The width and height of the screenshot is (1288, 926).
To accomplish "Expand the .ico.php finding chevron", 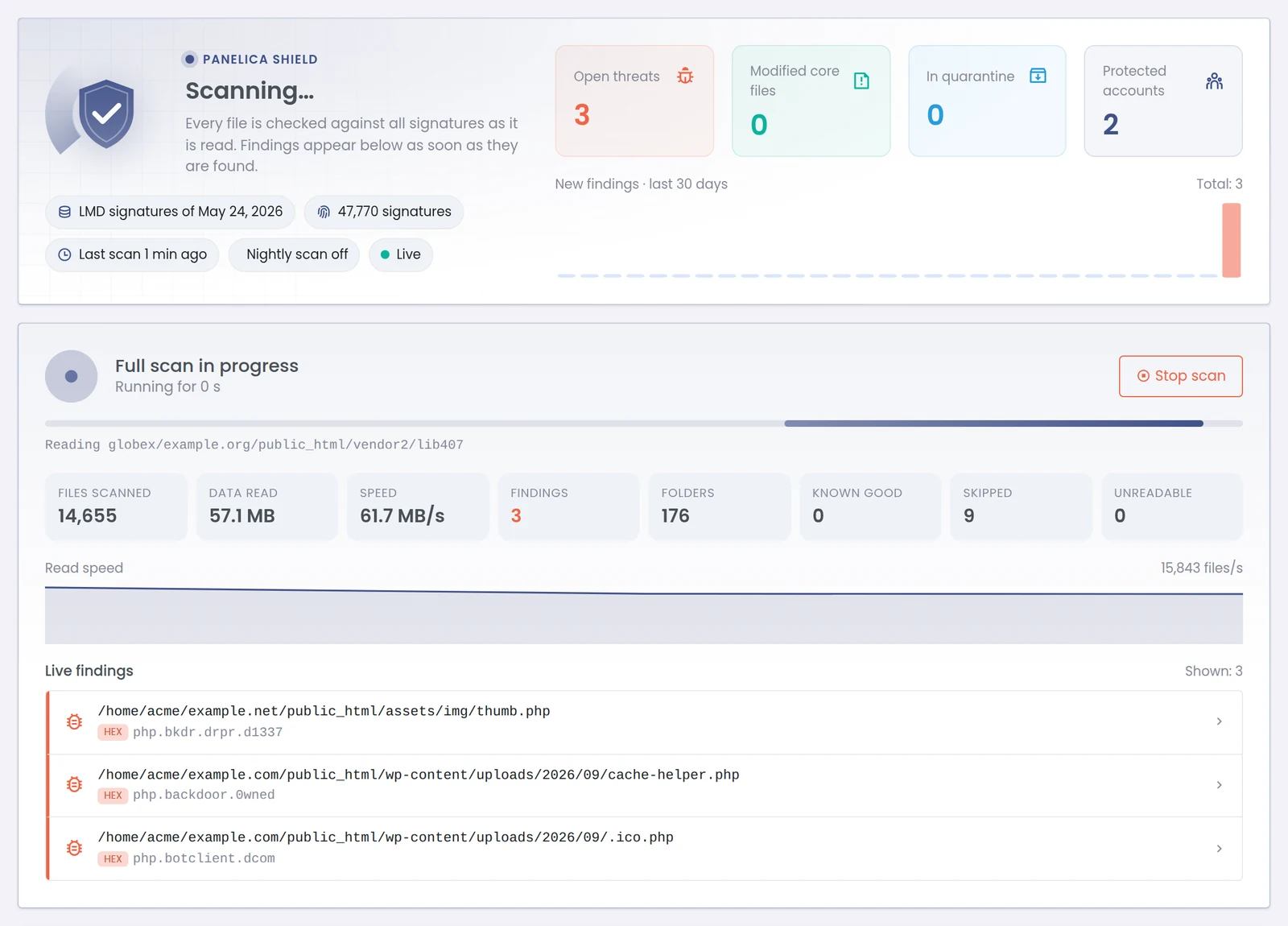I will click(x=1219, y=849).
